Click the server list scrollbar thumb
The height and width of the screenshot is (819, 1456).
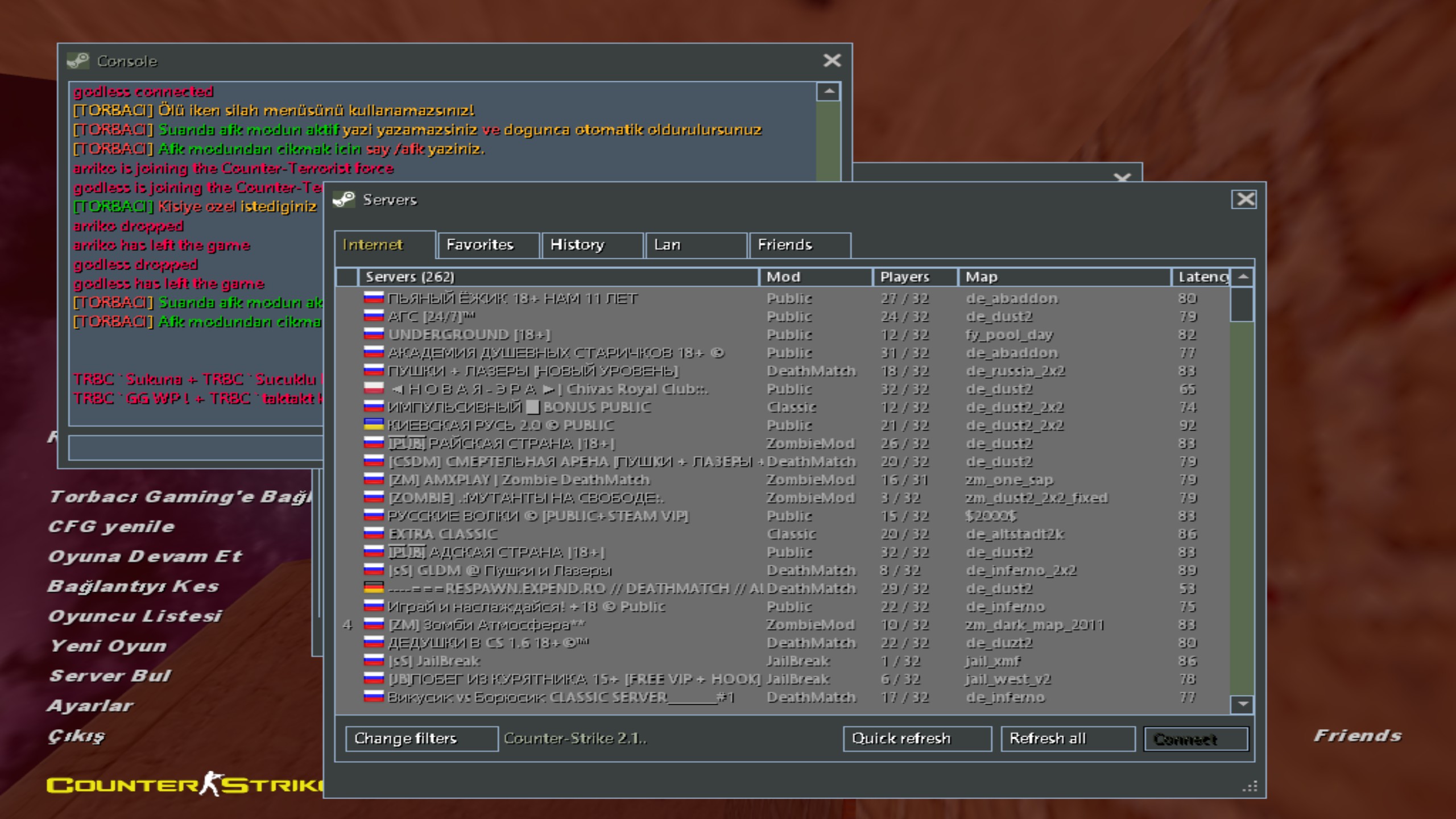(x=1243, y=304)
